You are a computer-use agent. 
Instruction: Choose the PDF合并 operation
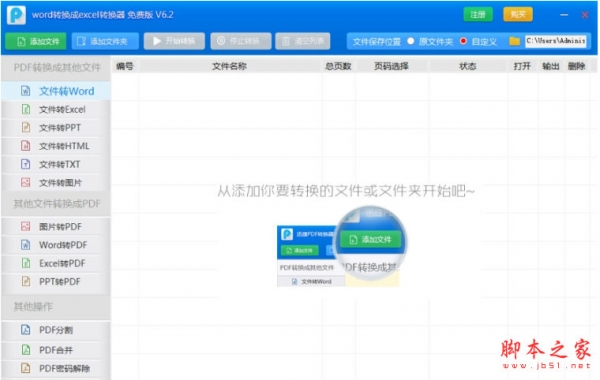56,350
